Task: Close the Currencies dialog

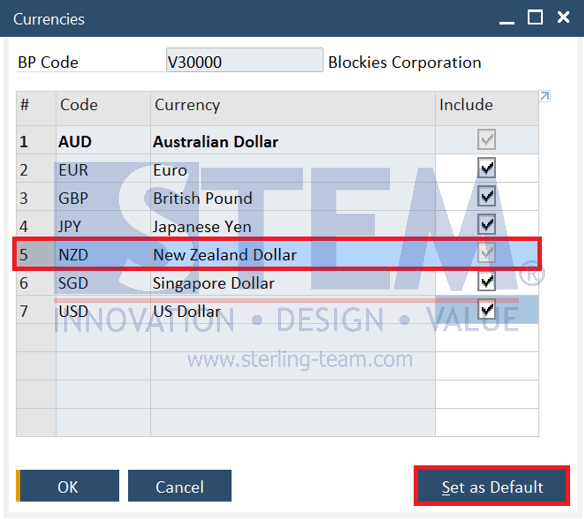Action: 563,17
